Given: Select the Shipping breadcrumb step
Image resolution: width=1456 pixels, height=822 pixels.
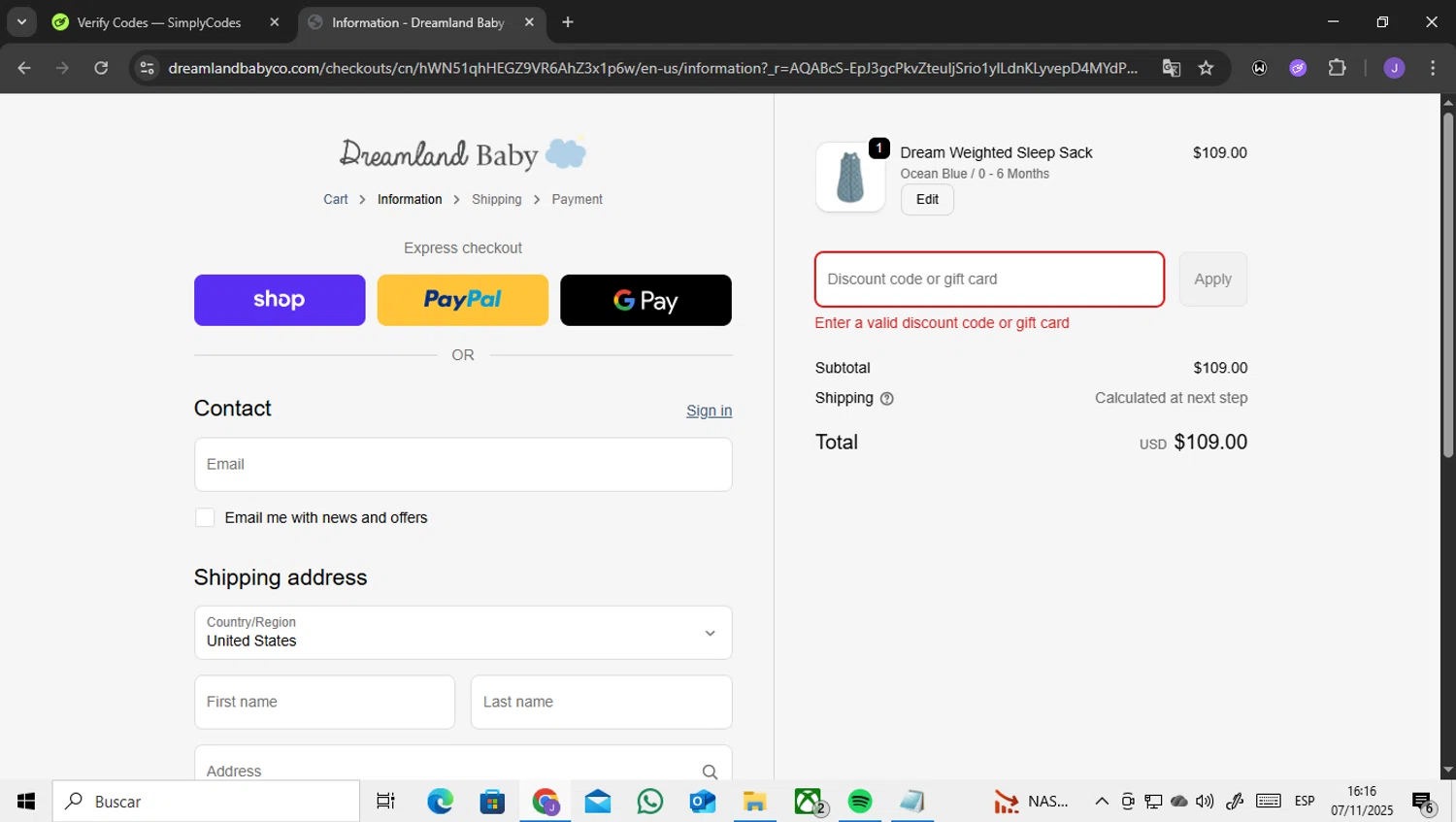Looking at the screenshot, I should pos(497,199).
